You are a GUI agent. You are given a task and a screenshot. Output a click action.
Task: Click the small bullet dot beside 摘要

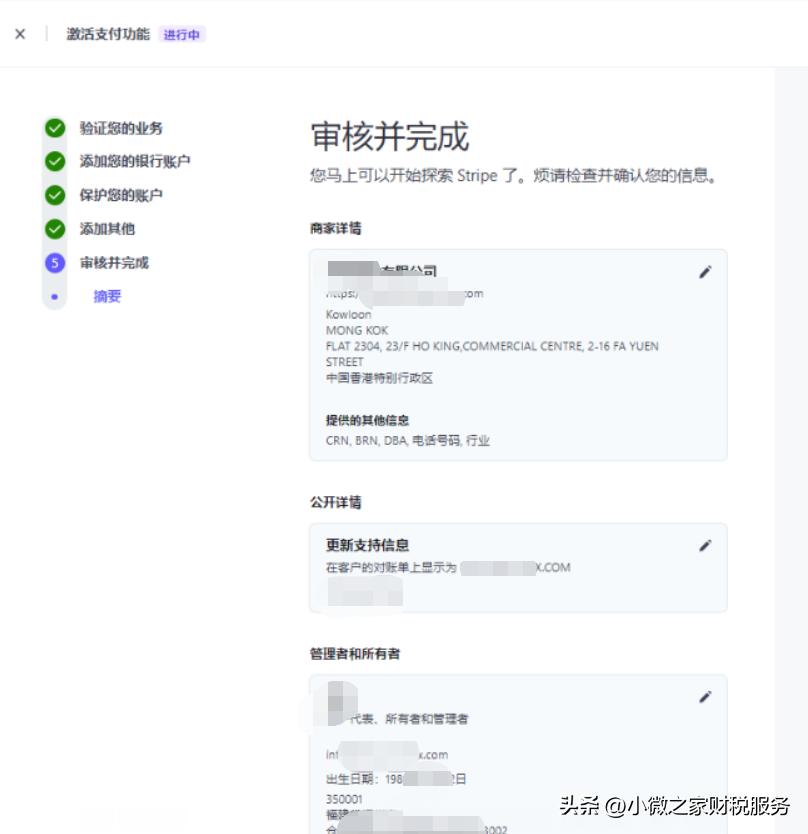click(x=54, y=296)
